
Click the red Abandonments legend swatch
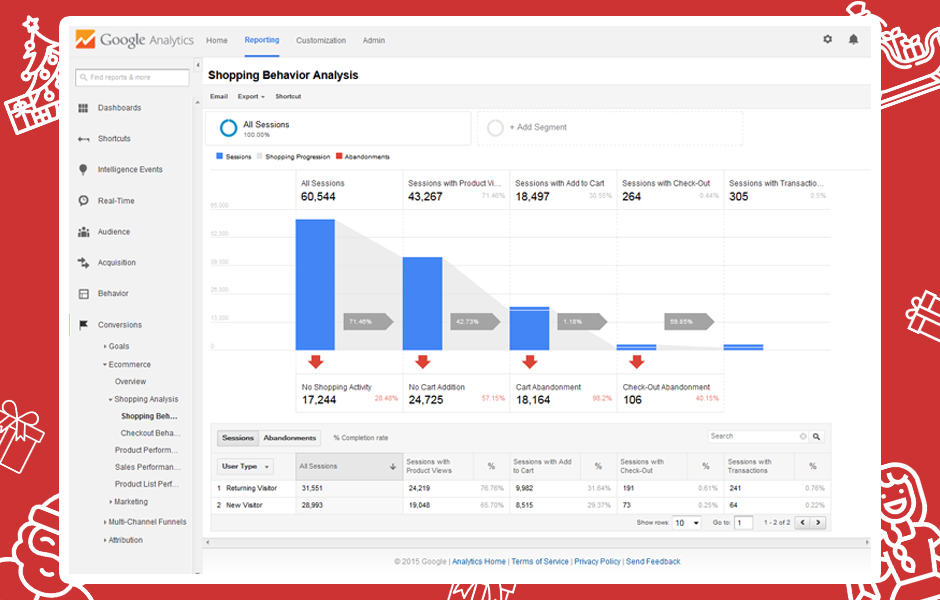(339, 156)
